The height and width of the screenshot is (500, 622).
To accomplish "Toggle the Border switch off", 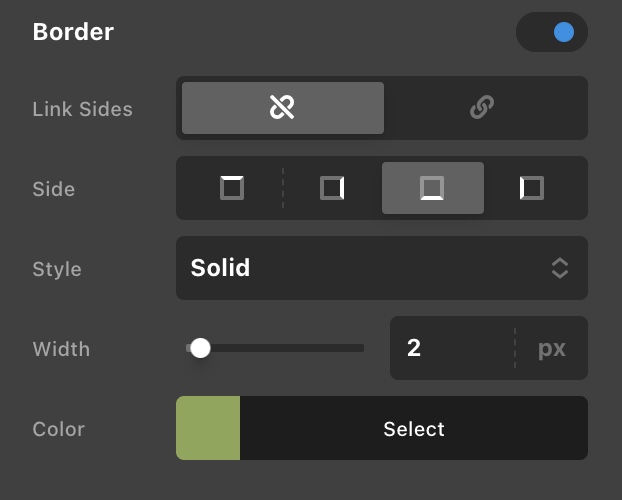I will [x=552, y=32].
